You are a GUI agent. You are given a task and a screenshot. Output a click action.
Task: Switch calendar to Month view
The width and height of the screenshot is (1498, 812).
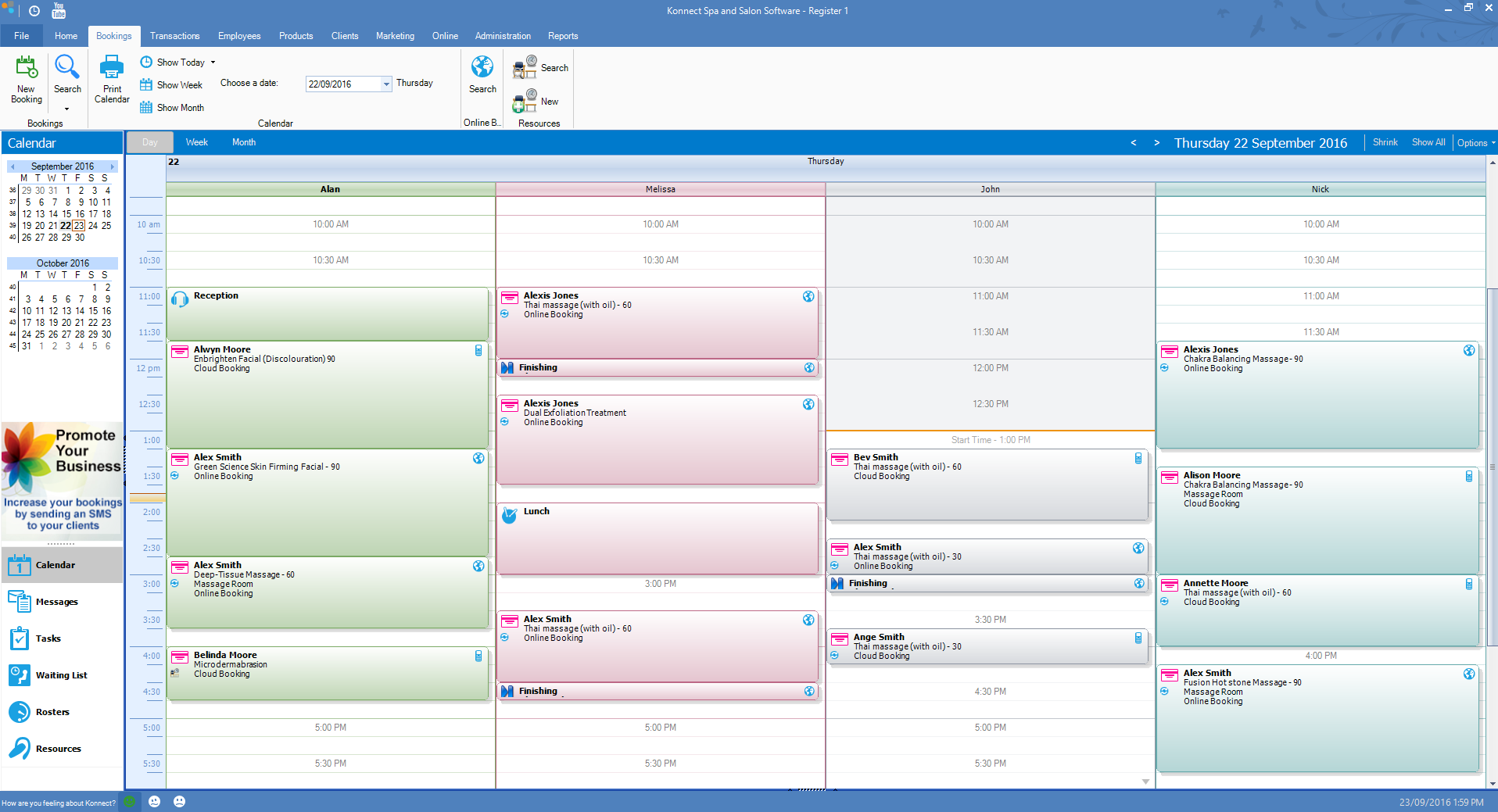[243, 142]
